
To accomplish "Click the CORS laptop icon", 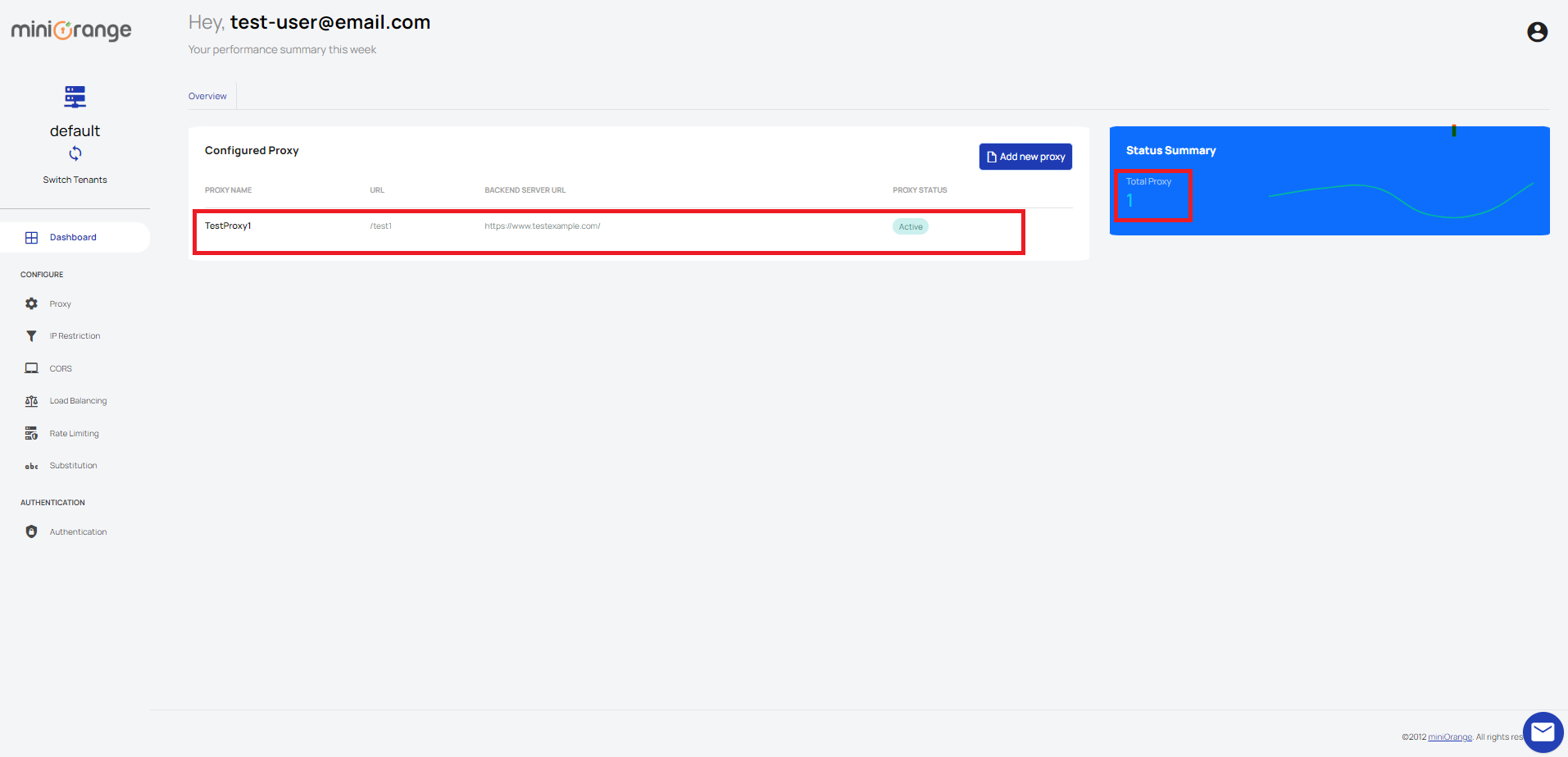I will pos(31,368).
